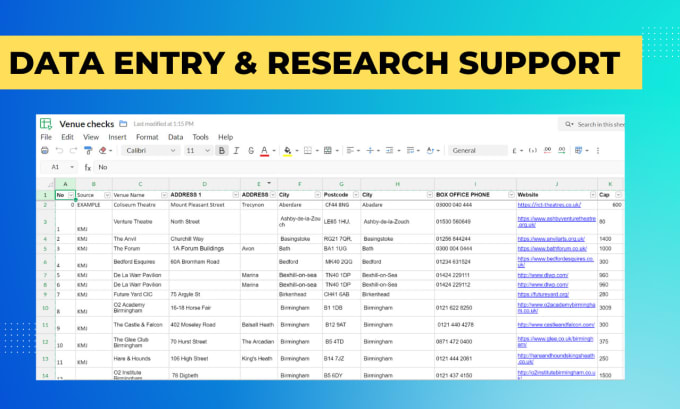Toggle Strikethrough formatting
Image resolution: width=680 pixels, height=409 pixels.
251,151
